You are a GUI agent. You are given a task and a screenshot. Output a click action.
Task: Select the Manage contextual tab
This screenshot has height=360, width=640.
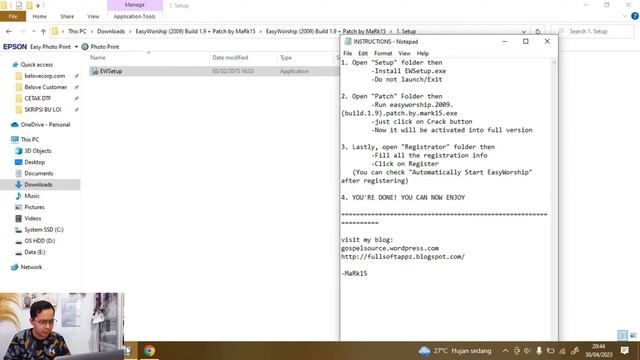coord(135,5)
